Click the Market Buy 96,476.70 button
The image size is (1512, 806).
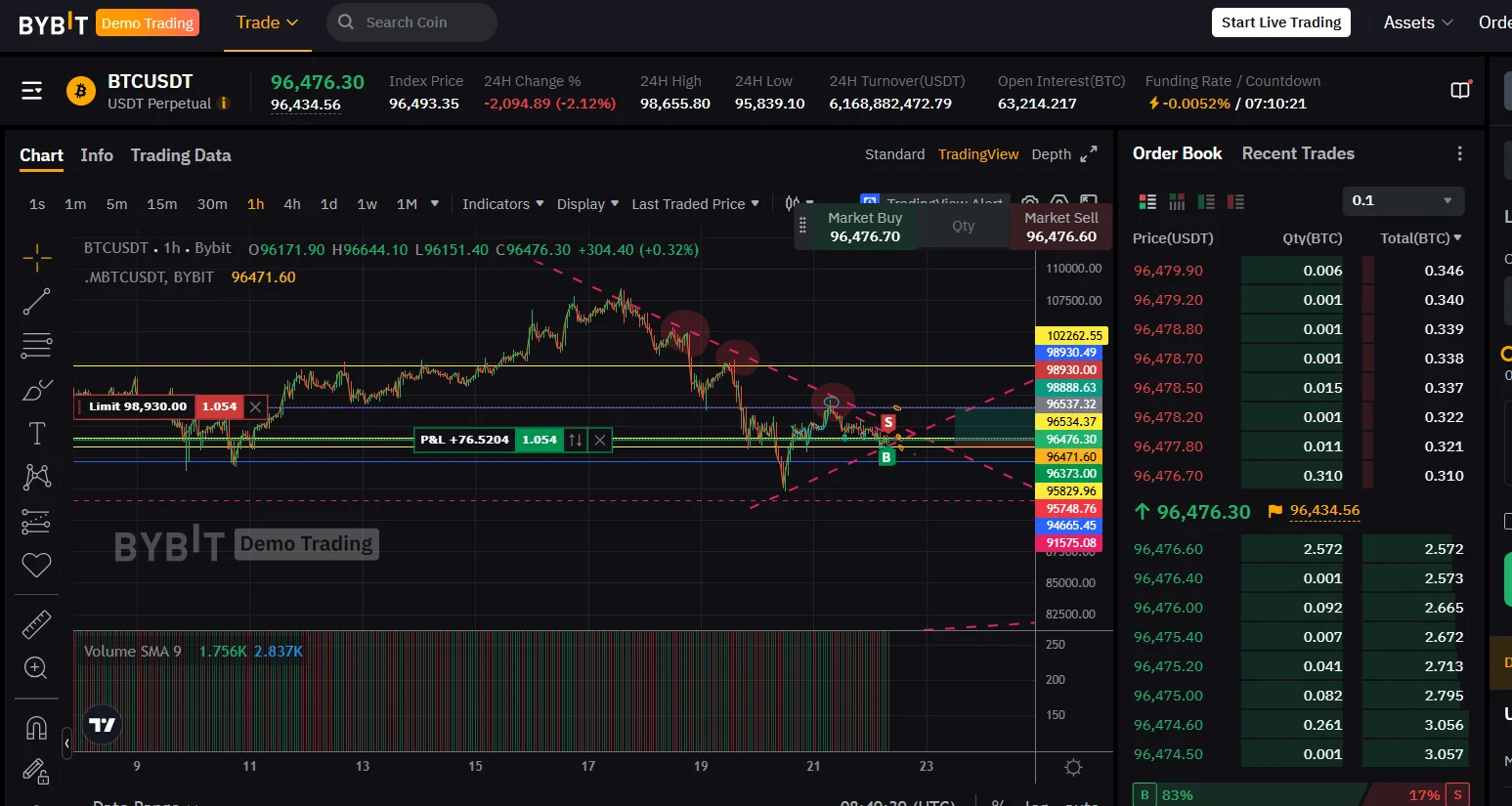(x=865, y=227)
